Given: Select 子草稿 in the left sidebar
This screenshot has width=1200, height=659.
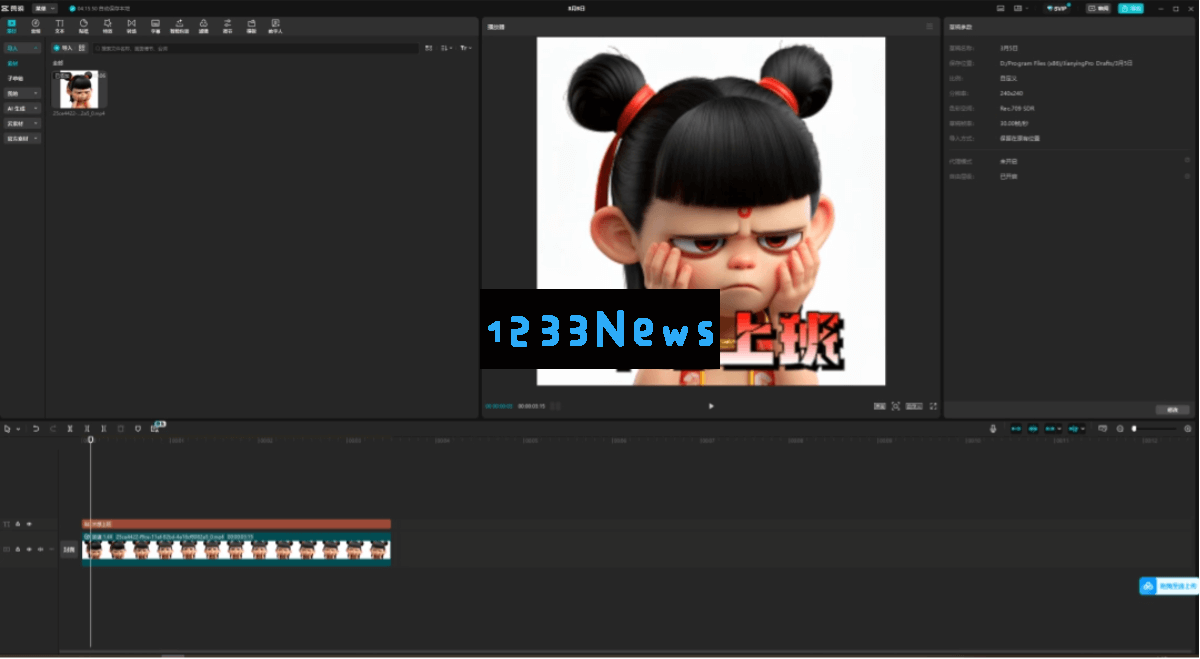Looking at the screenshot, I should [x=16, y=78].
